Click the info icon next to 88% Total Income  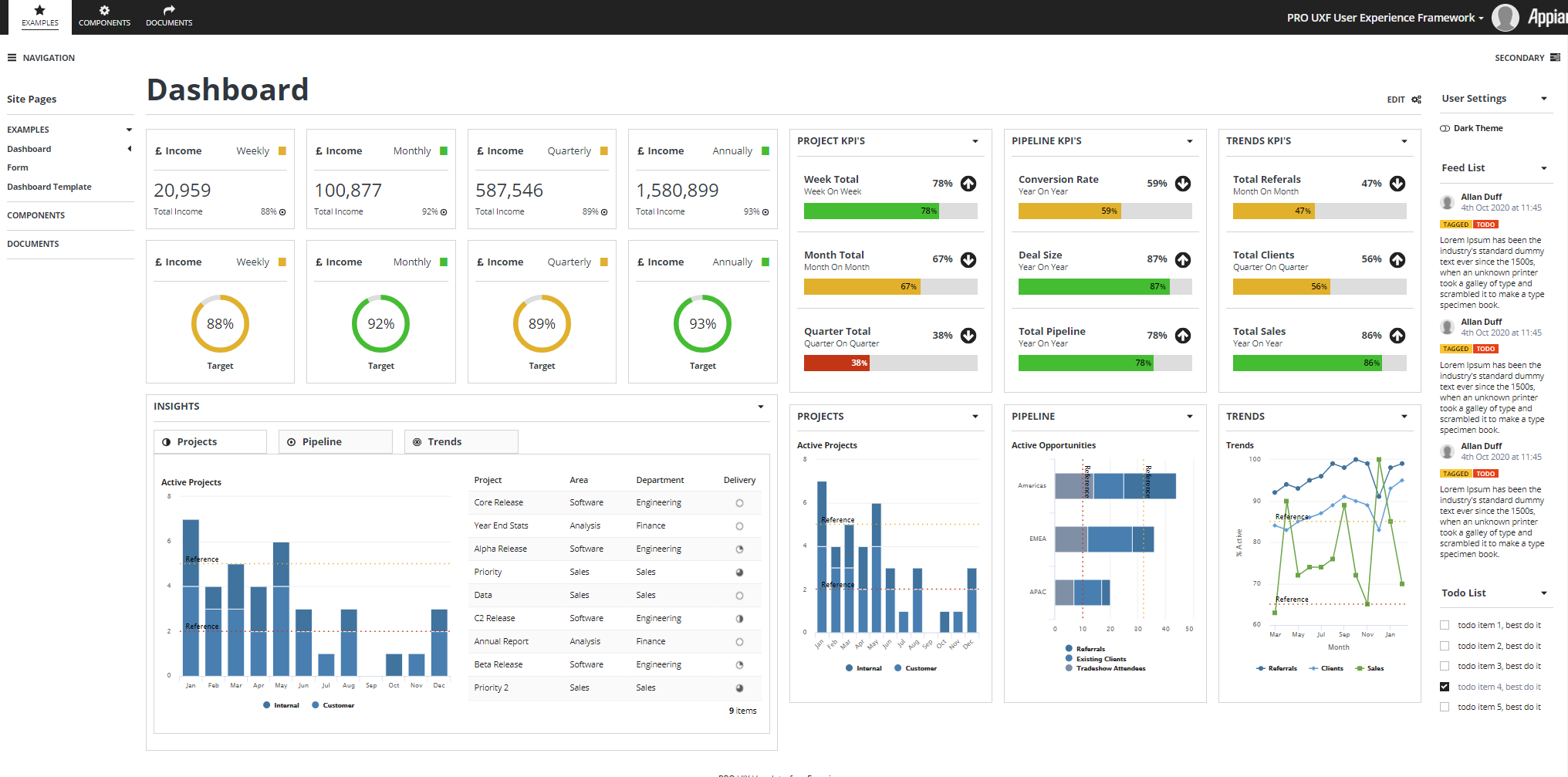click(282, 211)
